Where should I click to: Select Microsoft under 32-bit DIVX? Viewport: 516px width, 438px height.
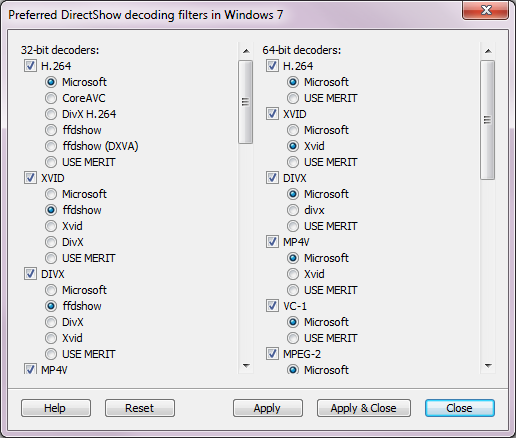51,290
